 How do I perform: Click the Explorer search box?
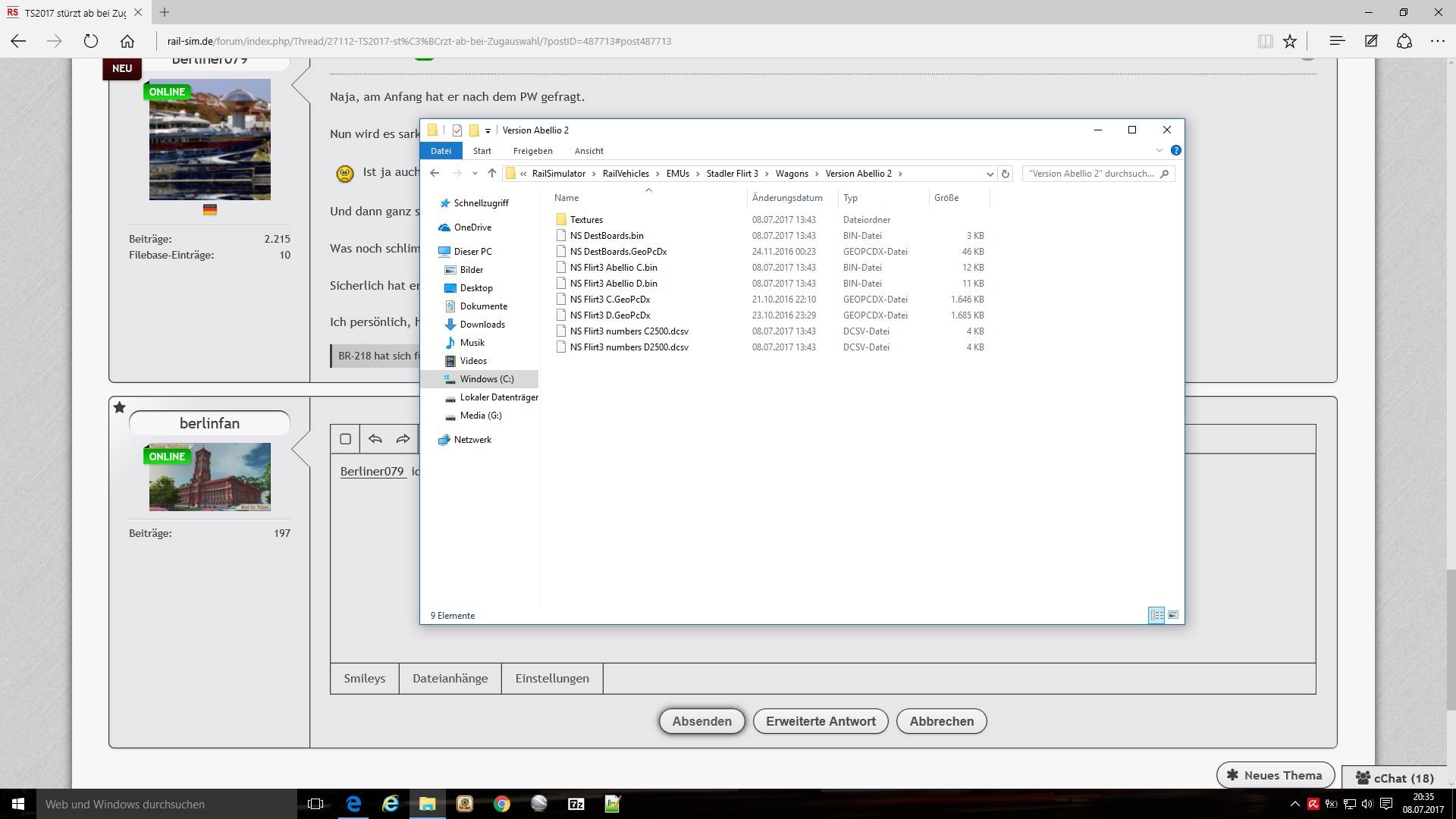pyautogui.click(x=1092, y=174)
